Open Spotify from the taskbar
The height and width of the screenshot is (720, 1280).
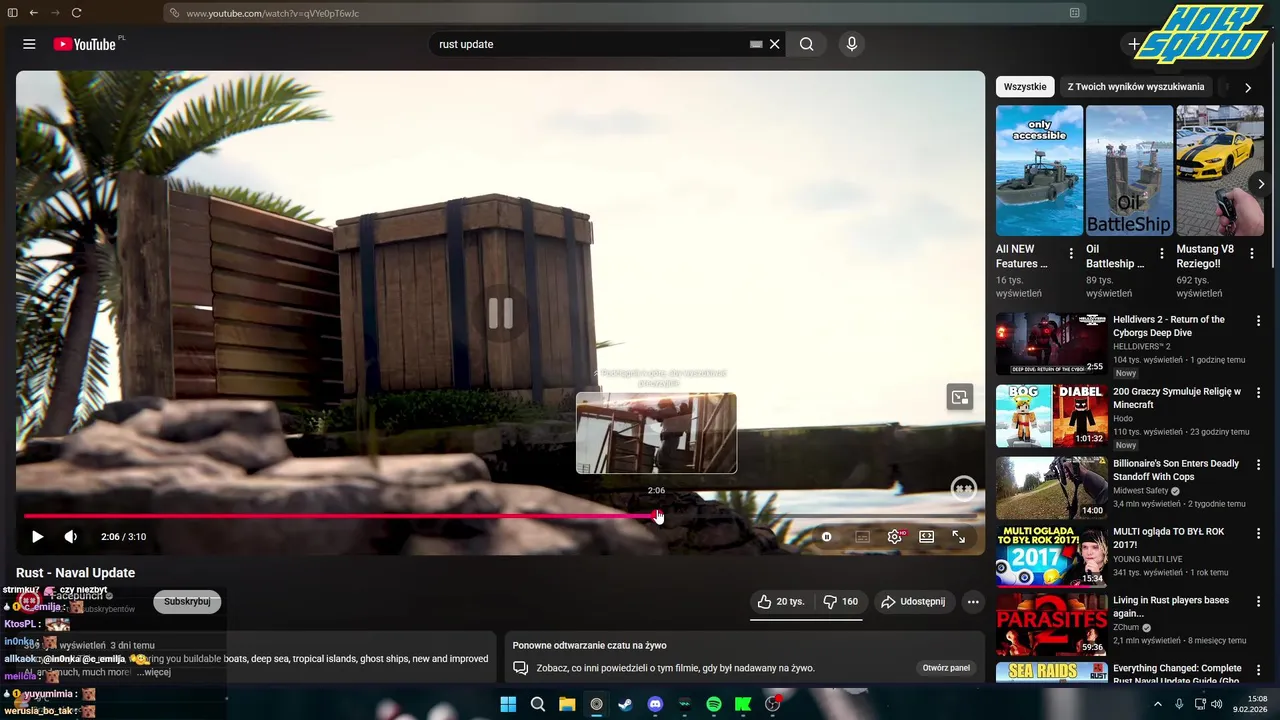coord(714,705)
